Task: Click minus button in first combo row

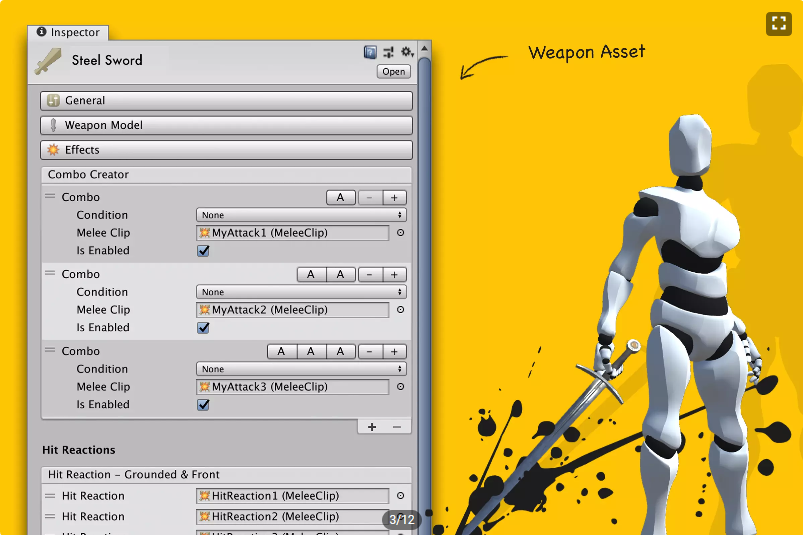Action: (369, 198)
